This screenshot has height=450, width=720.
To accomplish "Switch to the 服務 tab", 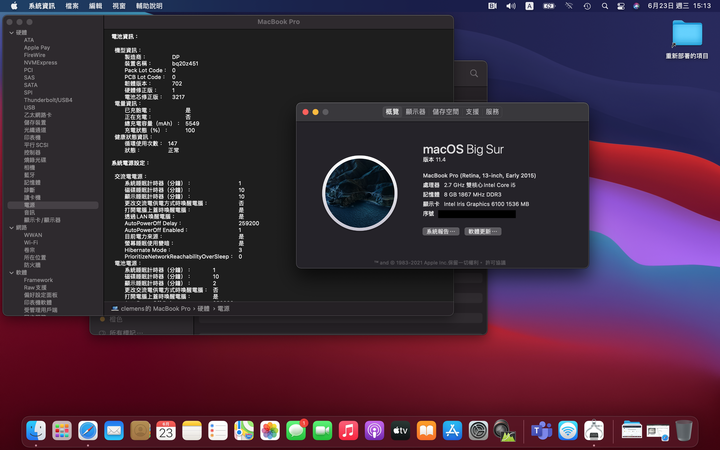I will coord(492,112).
